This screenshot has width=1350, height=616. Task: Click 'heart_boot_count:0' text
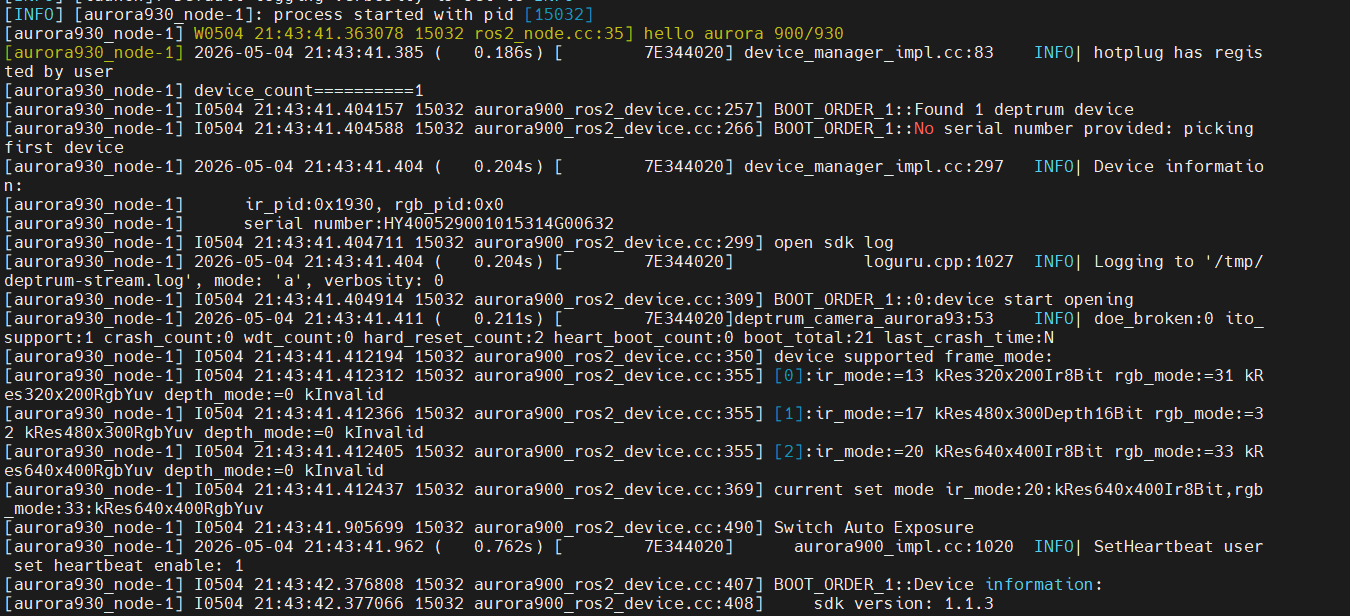(x=644, y=337)
